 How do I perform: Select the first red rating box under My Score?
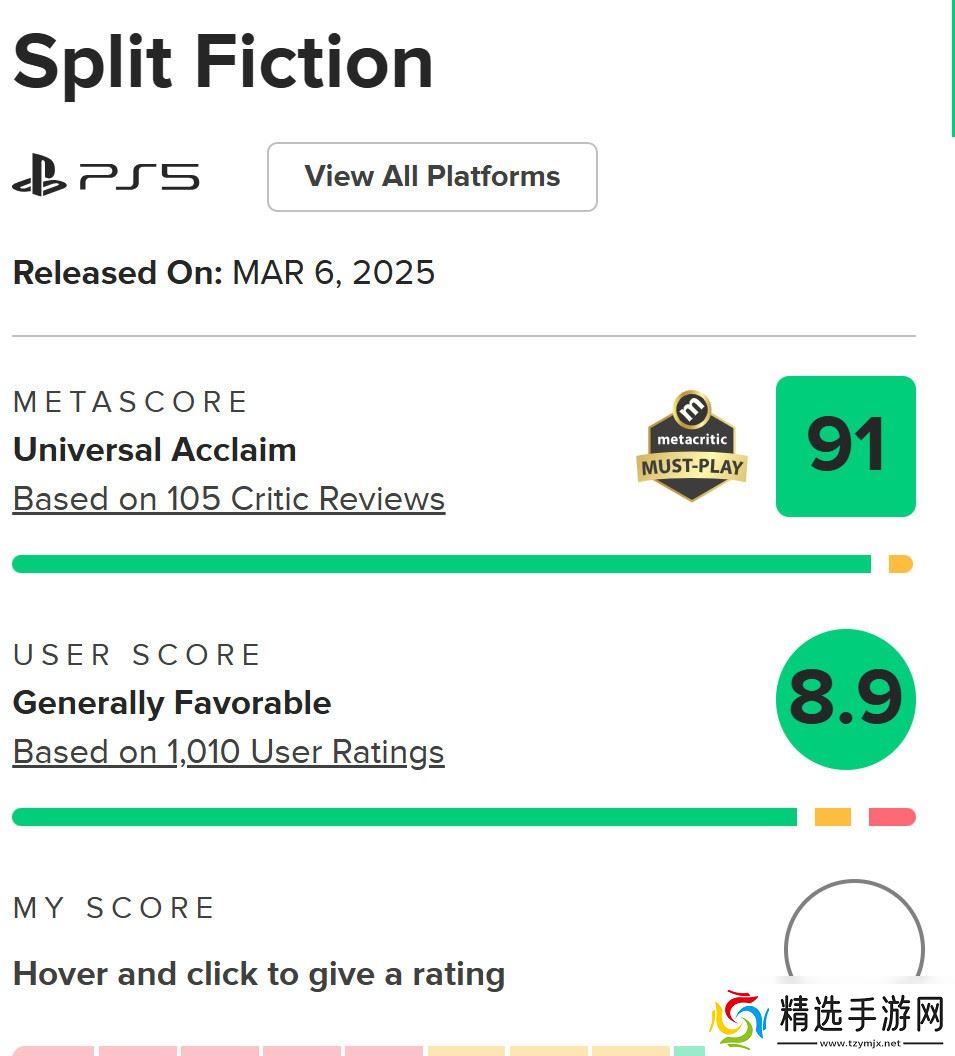[x=53, y=1051]
